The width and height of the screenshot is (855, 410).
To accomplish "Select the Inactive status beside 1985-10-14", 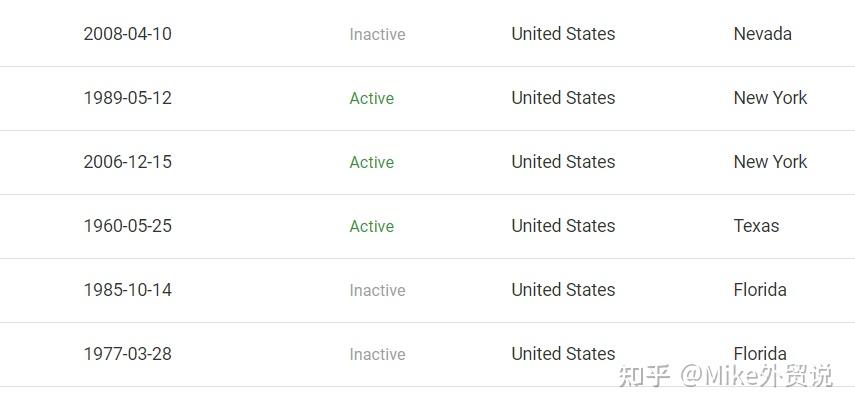I will coord(377,291).
